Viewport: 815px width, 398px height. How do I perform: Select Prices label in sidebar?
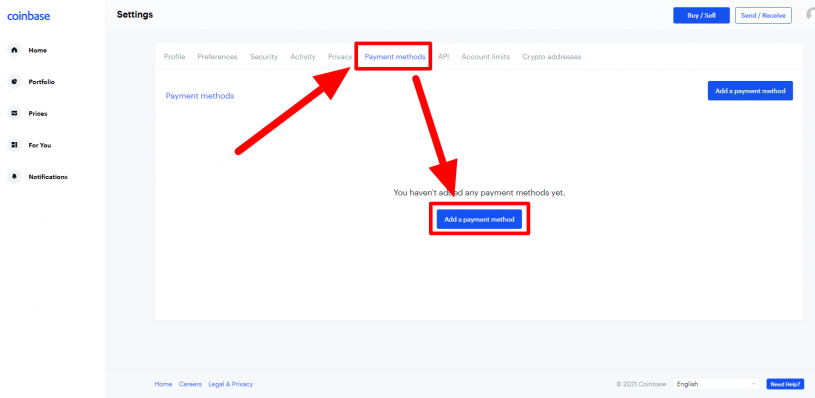click(x=38, y=113)
